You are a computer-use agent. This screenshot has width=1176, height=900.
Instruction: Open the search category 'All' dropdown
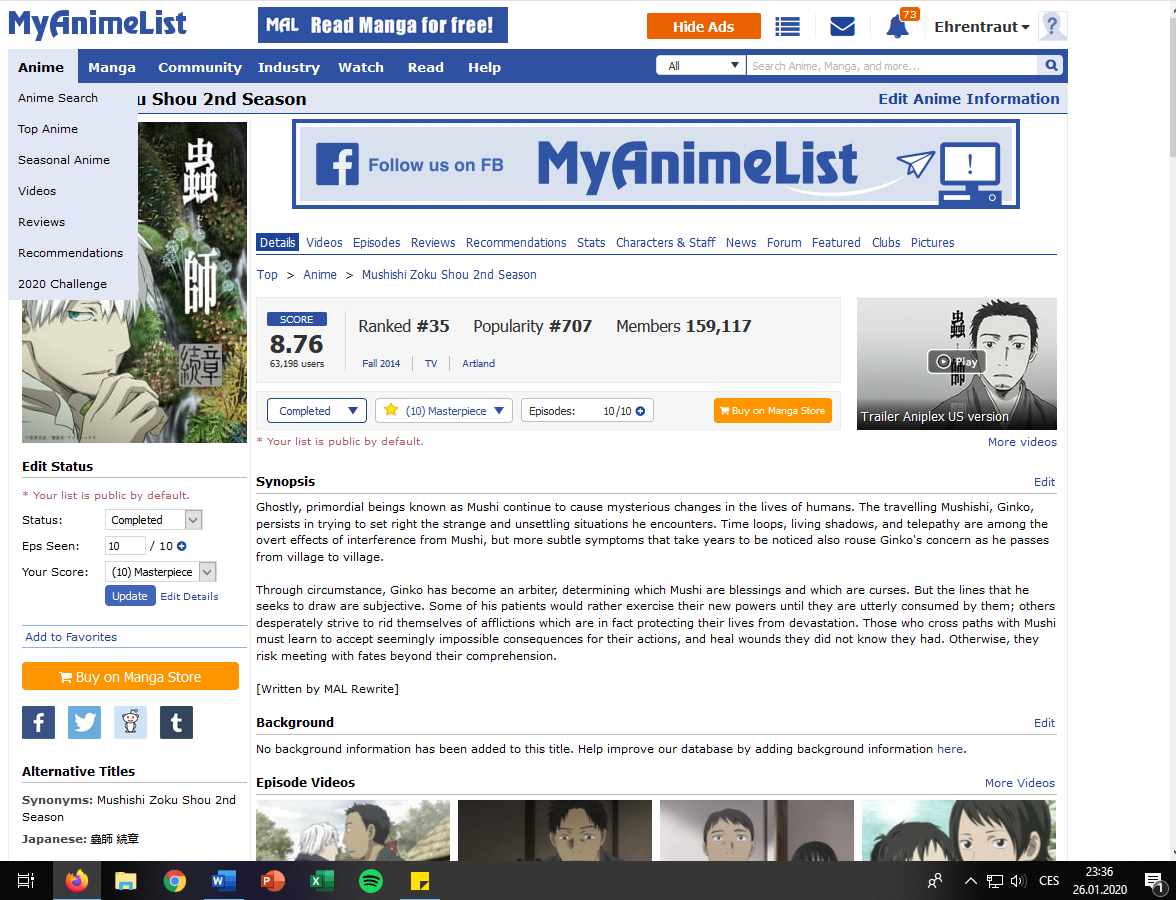click(x=700, y=65)
